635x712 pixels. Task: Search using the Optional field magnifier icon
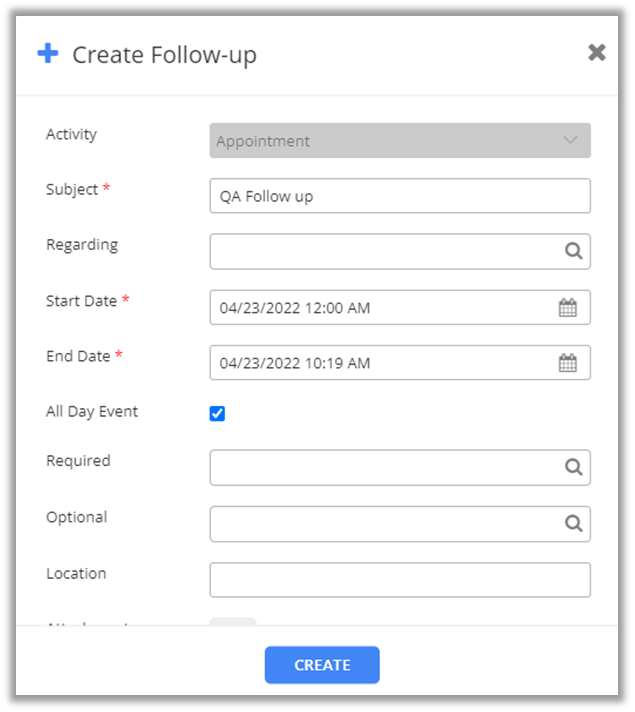(573, 523)
